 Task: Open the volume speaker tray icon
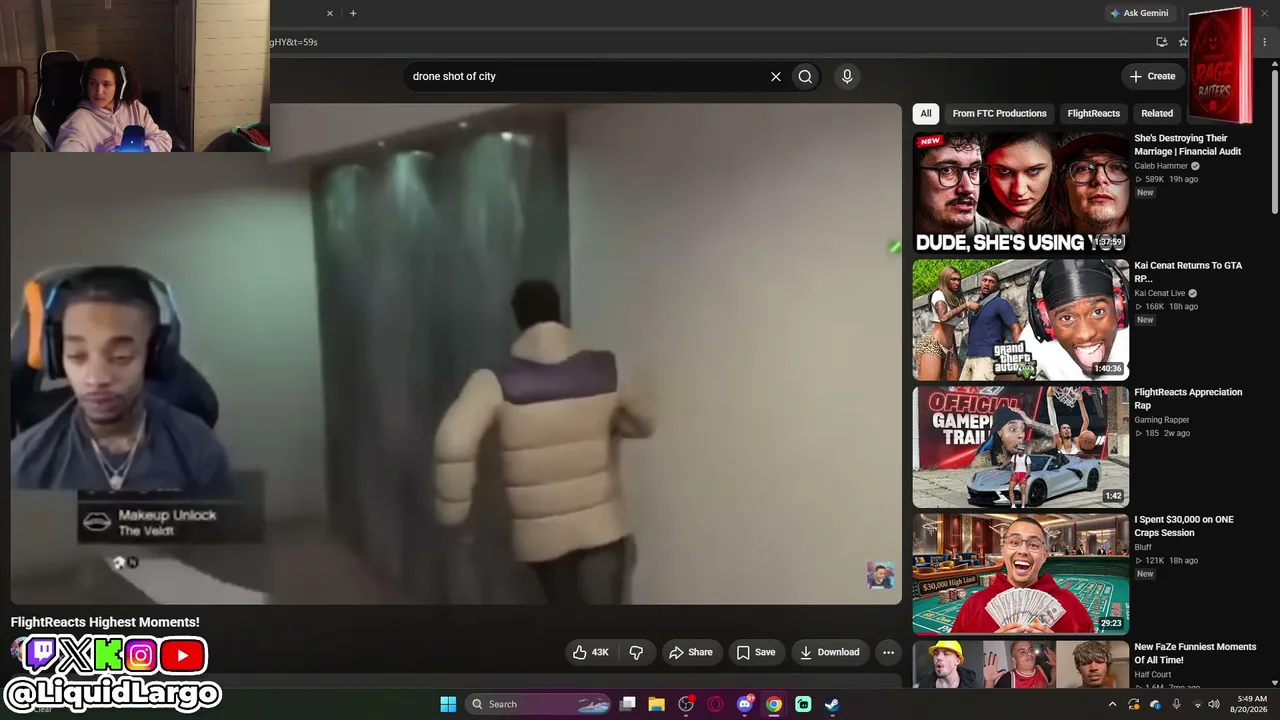[x=1214, y=704]
